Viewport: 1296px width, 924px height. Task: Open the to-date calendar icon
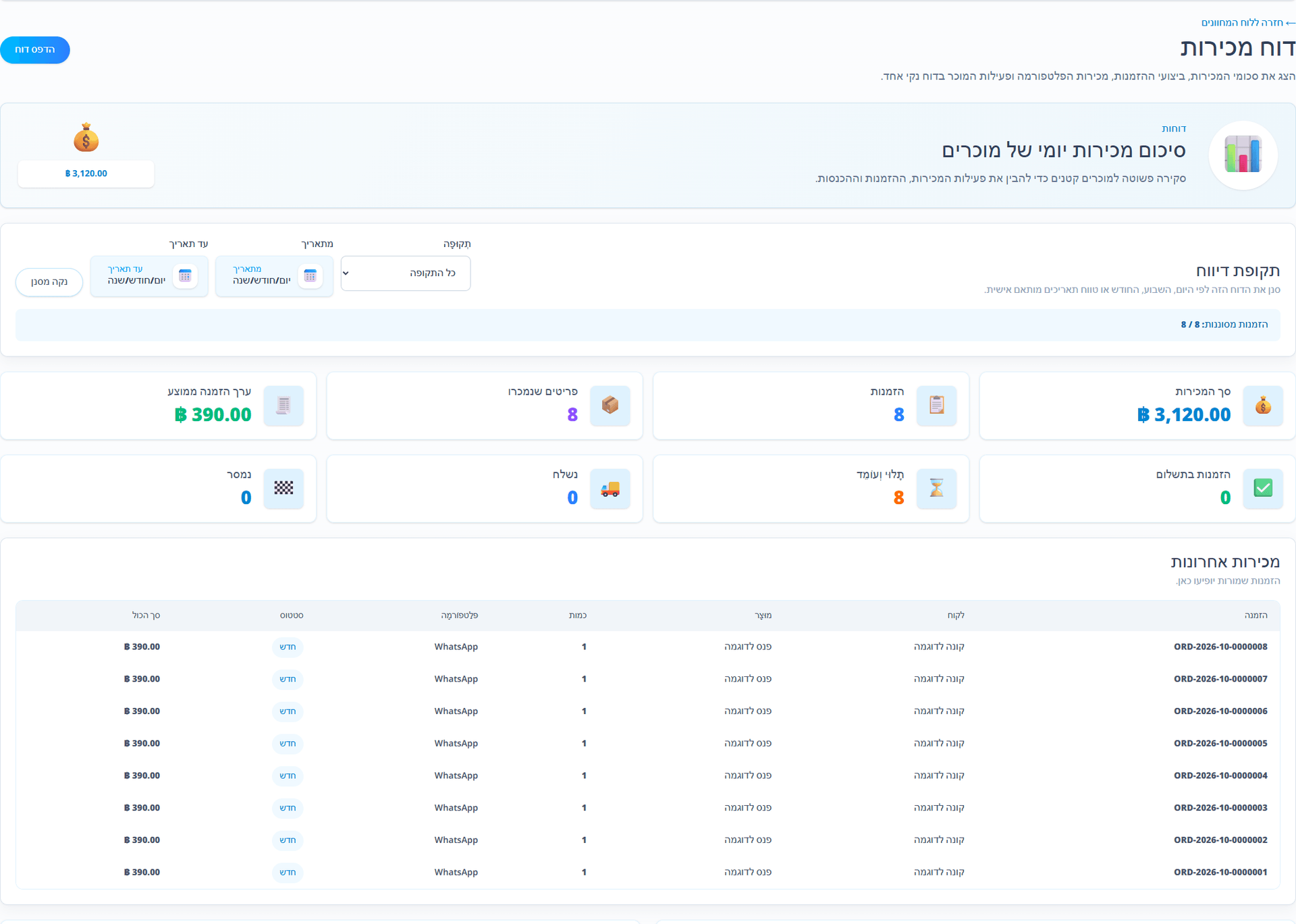pos(185,275)
